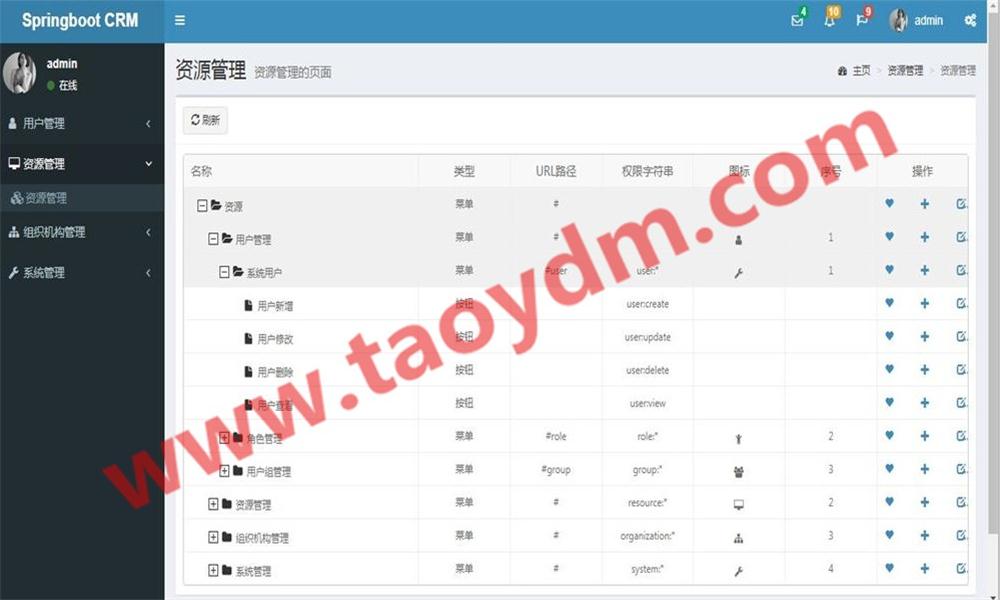Click edit icon in 用户删除 row
The image size is (1000, 600).
tap(961, 370)
